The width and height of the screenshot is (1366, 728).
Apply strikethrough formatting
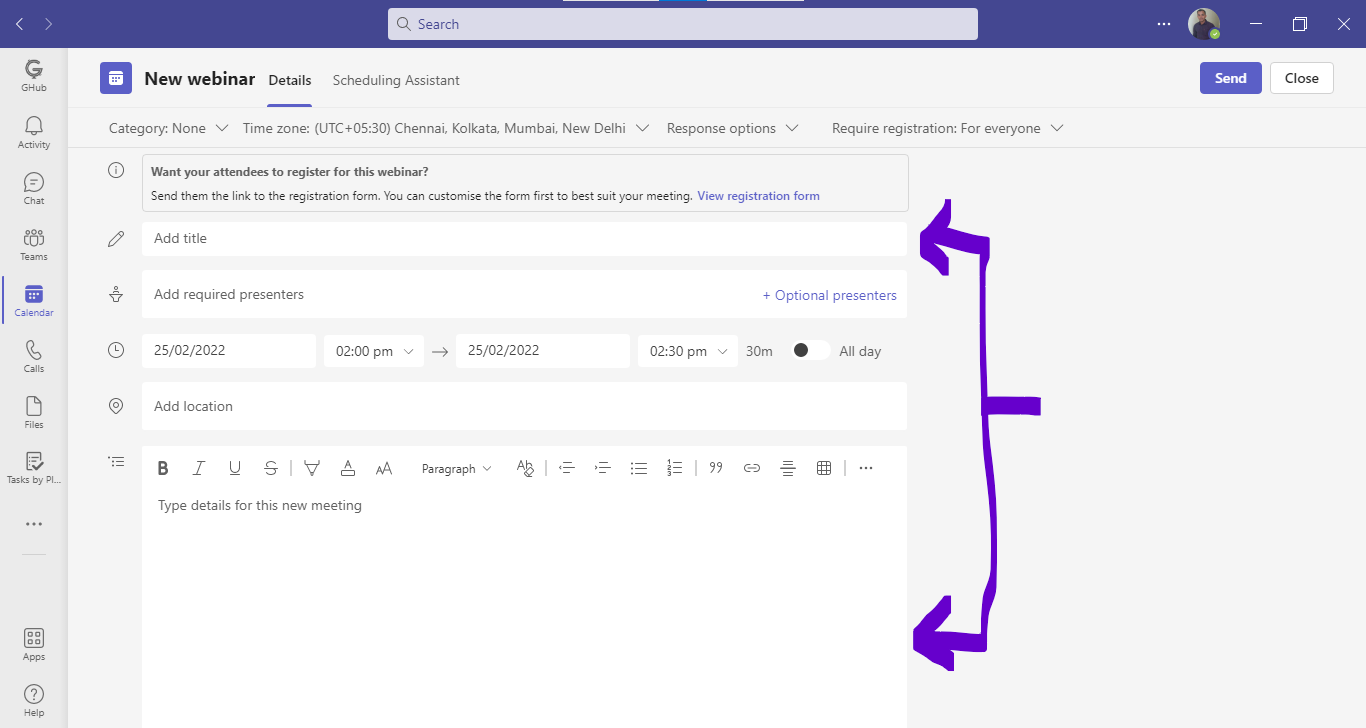(x=271, y=468)
